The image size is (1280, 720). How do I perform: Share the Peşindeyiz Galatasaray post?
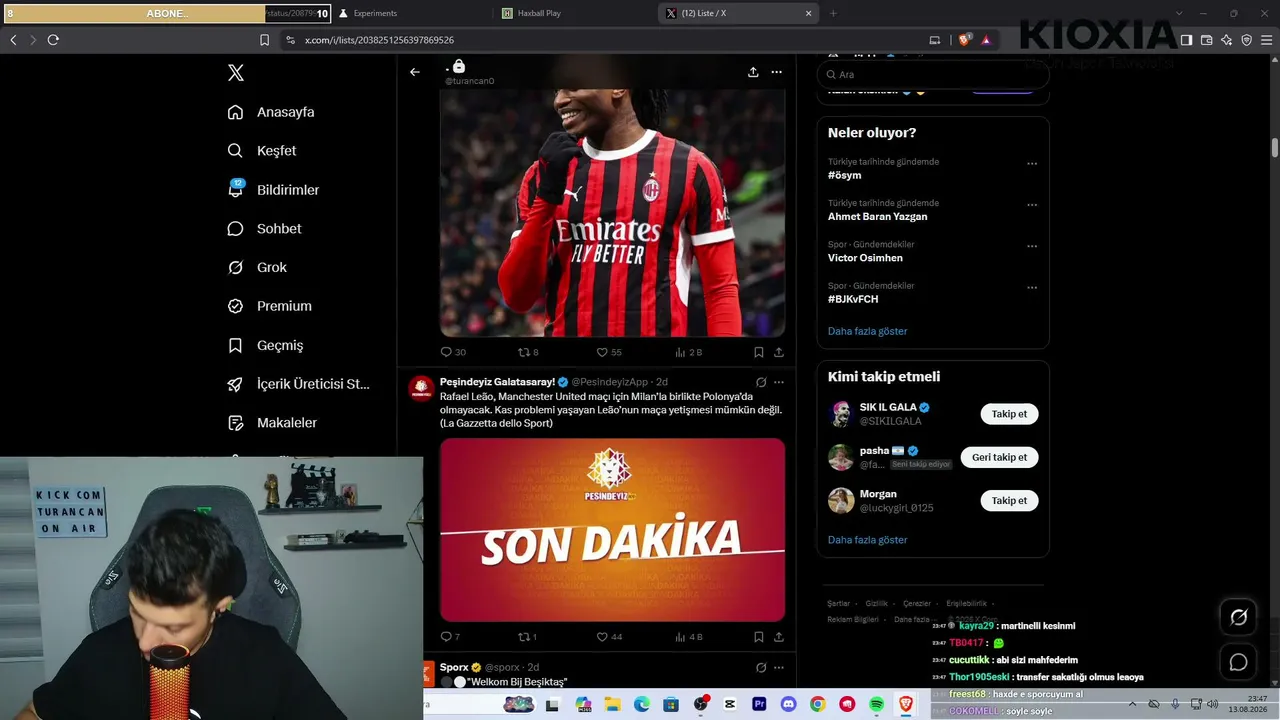[x=779, y=637]
